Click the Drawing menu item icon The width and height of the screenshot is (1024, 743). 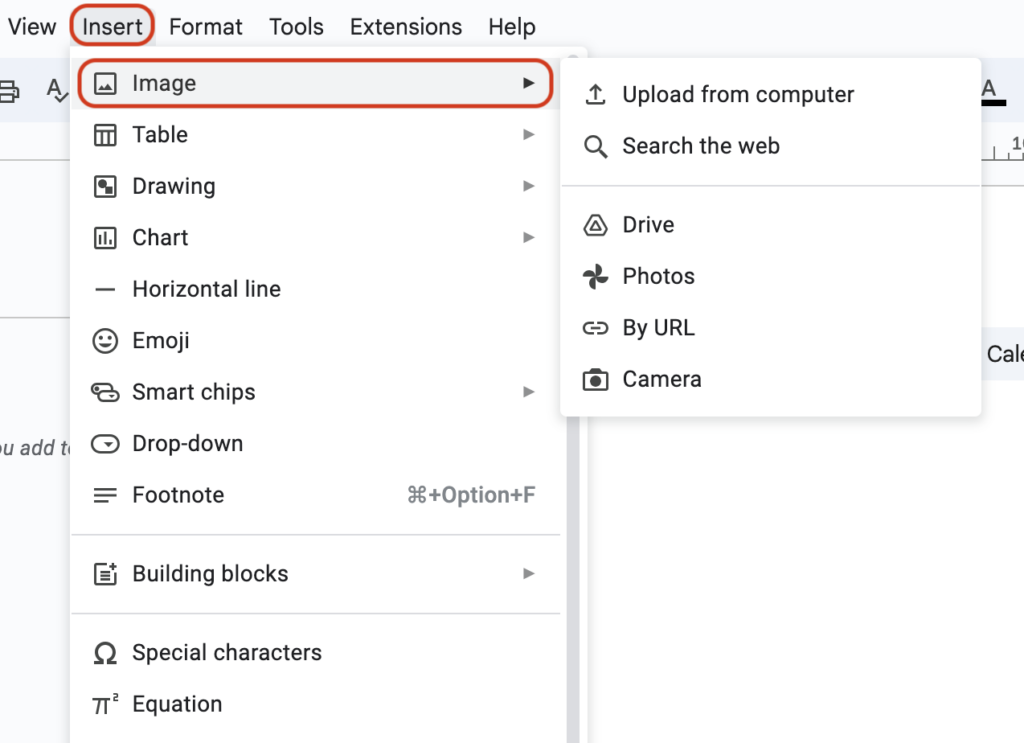[106, 186]
